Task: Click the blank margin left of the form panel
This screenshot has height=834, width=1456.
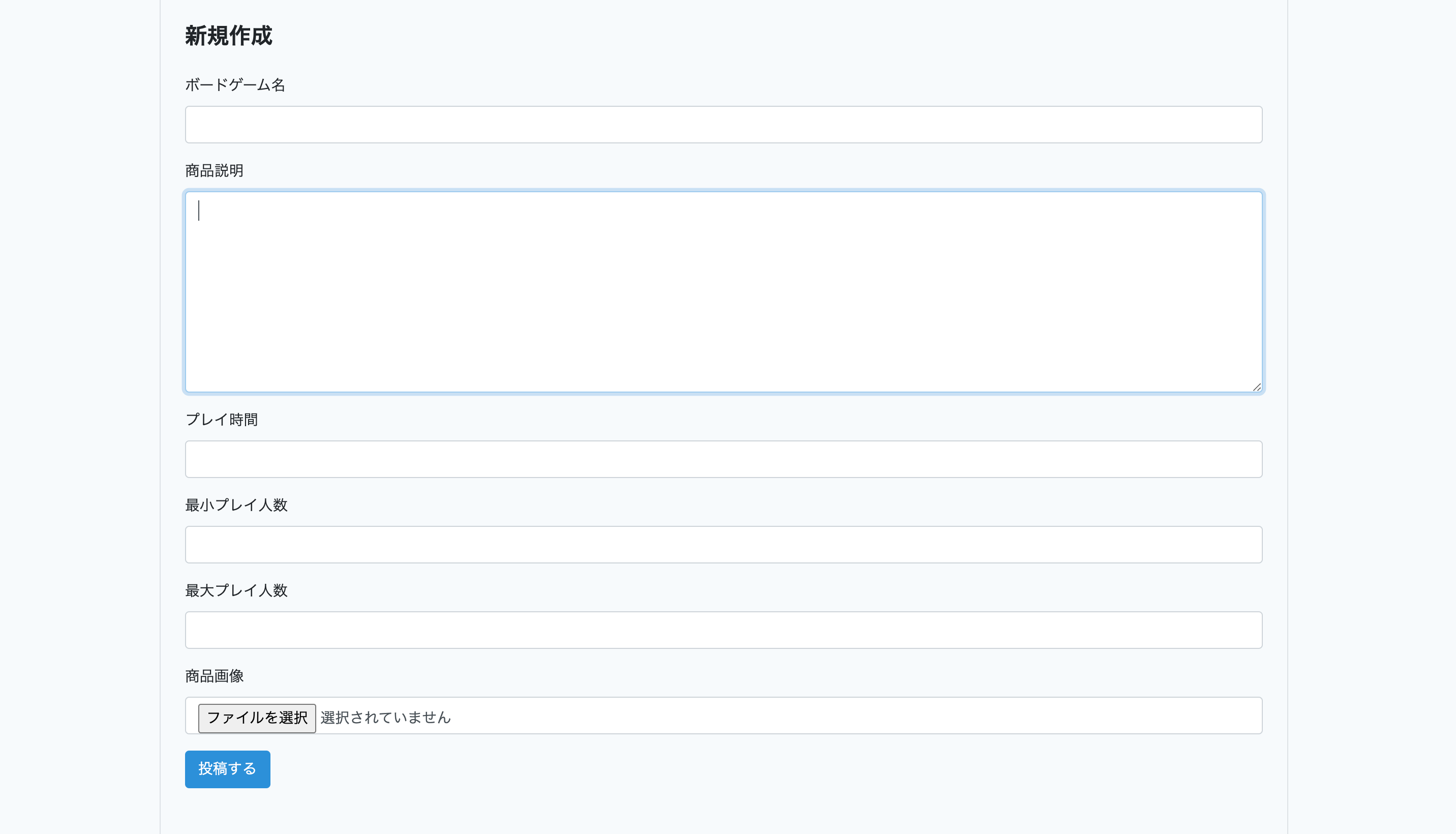Action: point(80,401)
